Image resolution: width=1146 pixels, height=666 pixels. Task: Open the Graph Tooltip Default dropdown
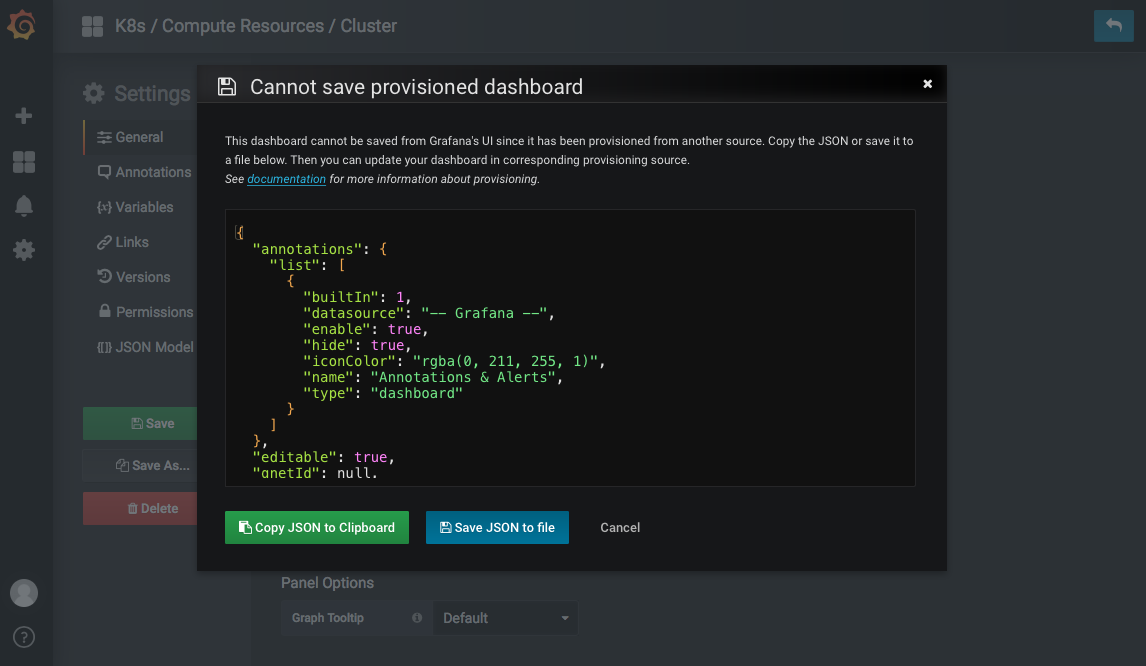click(x=505, y=618)
